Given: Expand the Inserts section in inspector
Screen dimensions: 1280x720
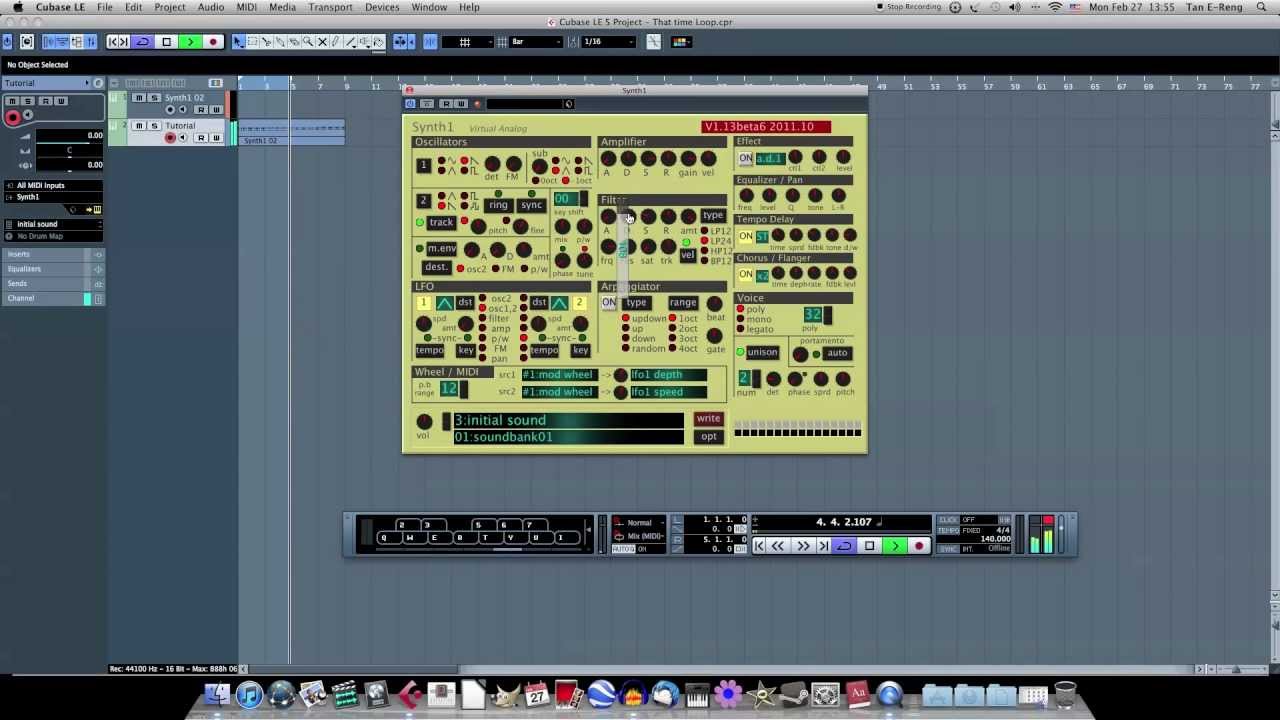Looking at the screenshot, I should pos(52,254).
